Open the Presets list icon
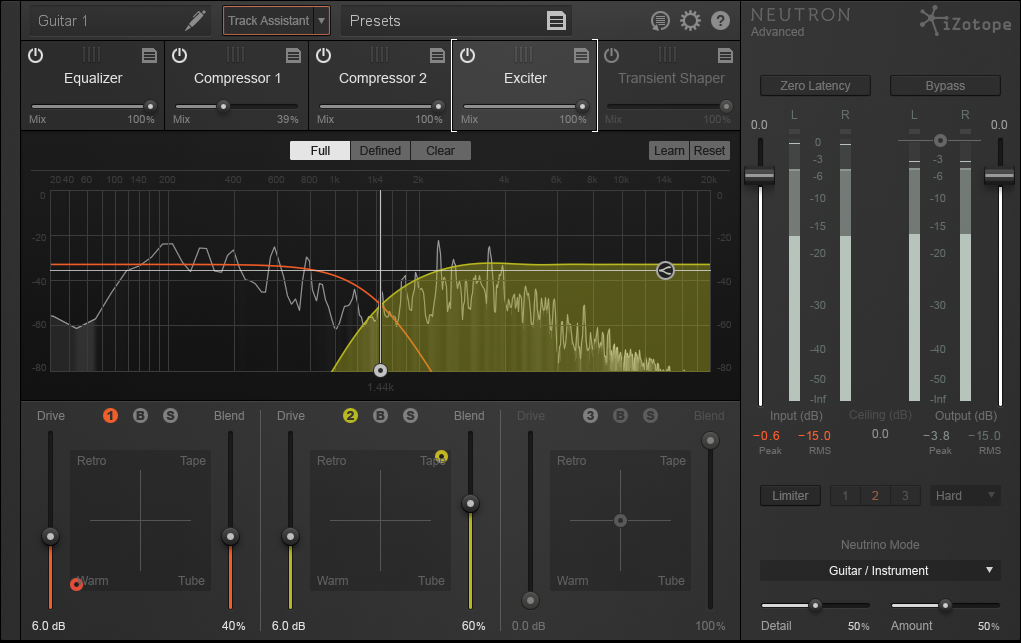 point(556,21)
